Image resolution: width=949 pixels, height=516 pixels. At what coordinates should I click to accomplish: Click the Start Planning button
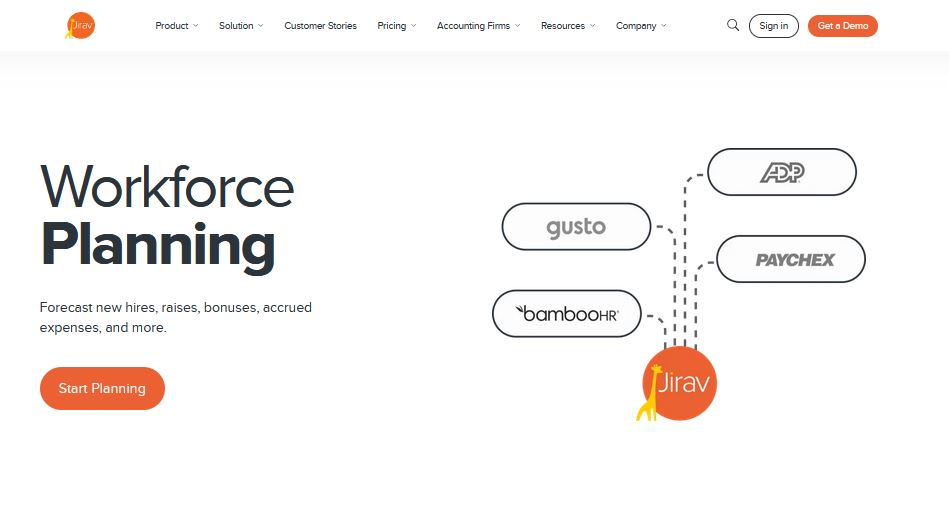[x=102, y=388]
